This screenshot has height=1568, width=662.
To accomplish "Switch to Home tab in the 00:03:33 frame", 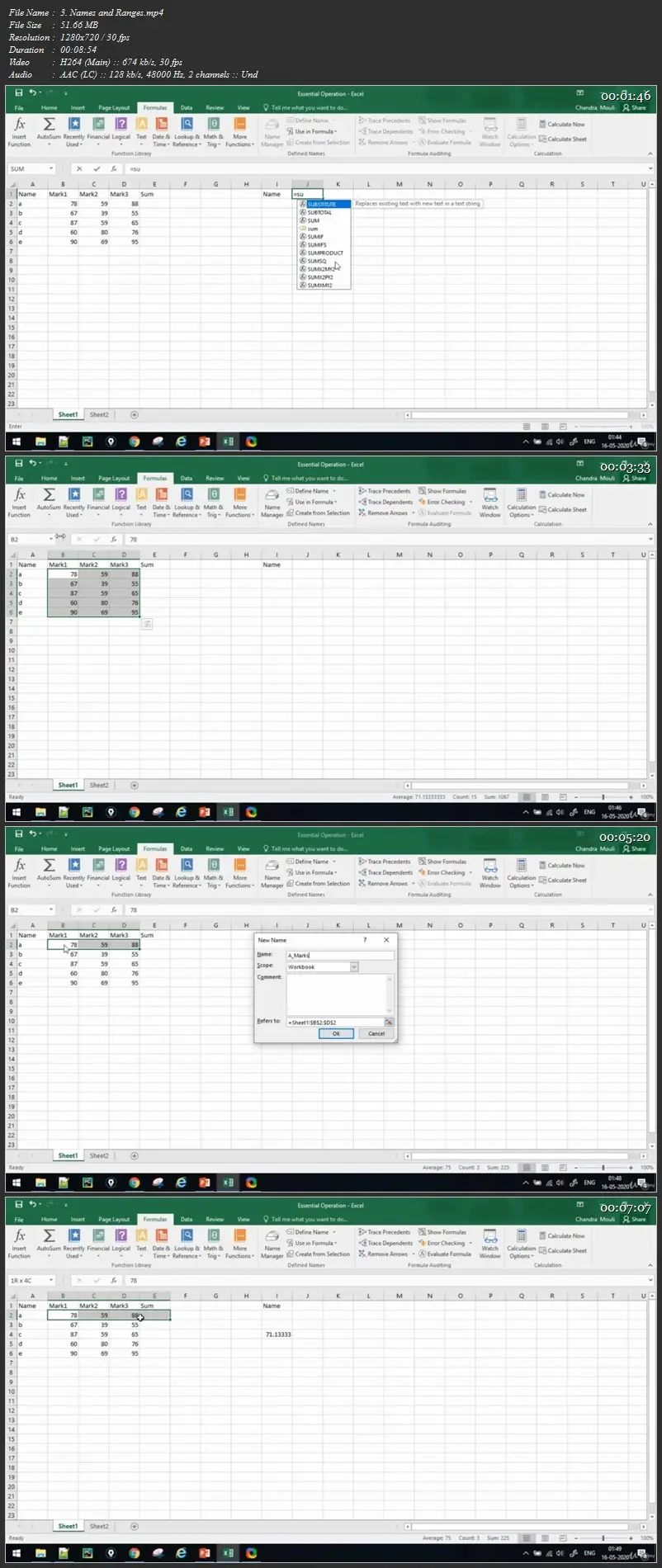I will [50, 479].
